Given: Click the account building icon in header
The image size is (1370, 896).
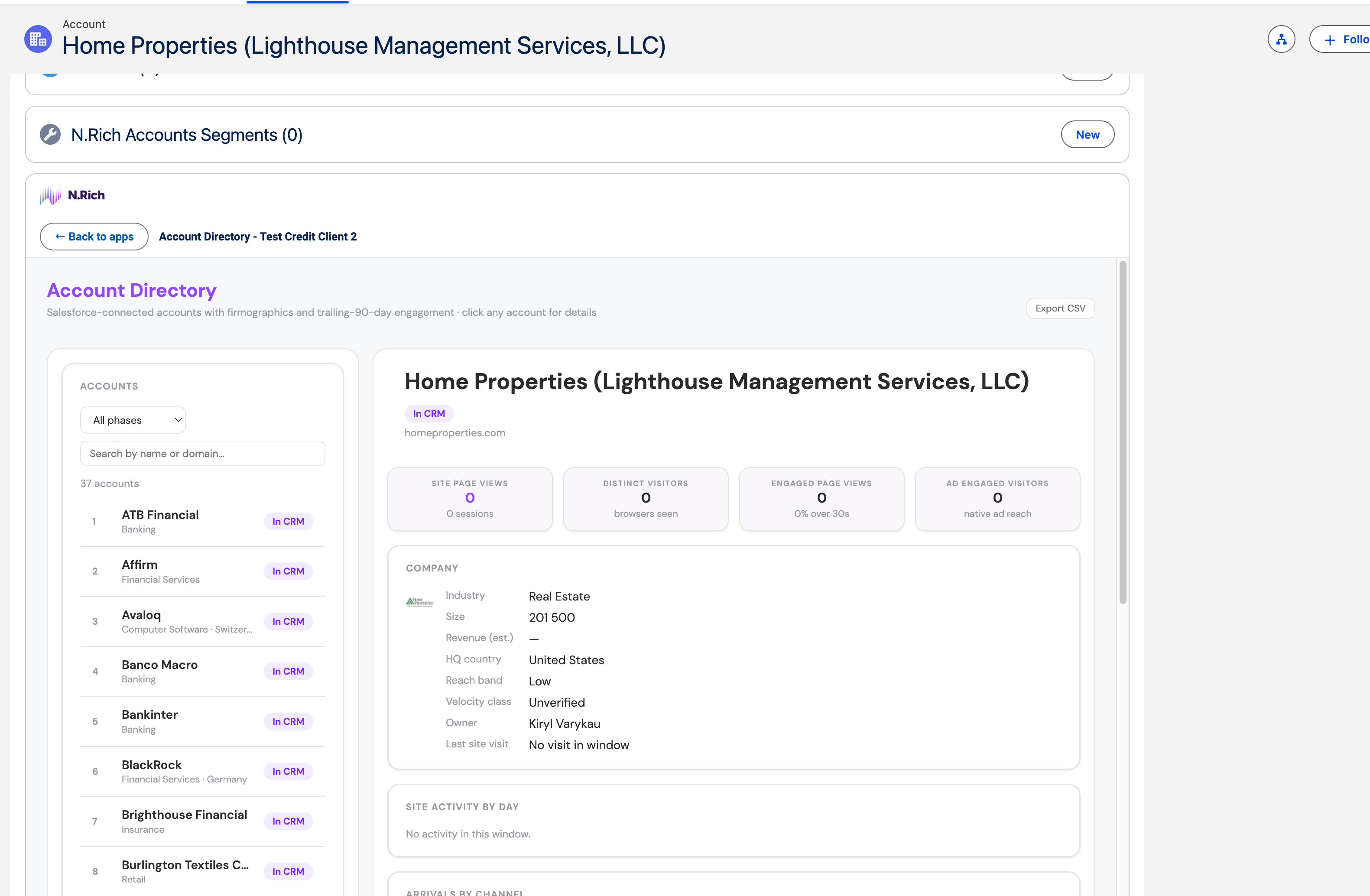Looking at the screenshot, I should tap(38, 39).
